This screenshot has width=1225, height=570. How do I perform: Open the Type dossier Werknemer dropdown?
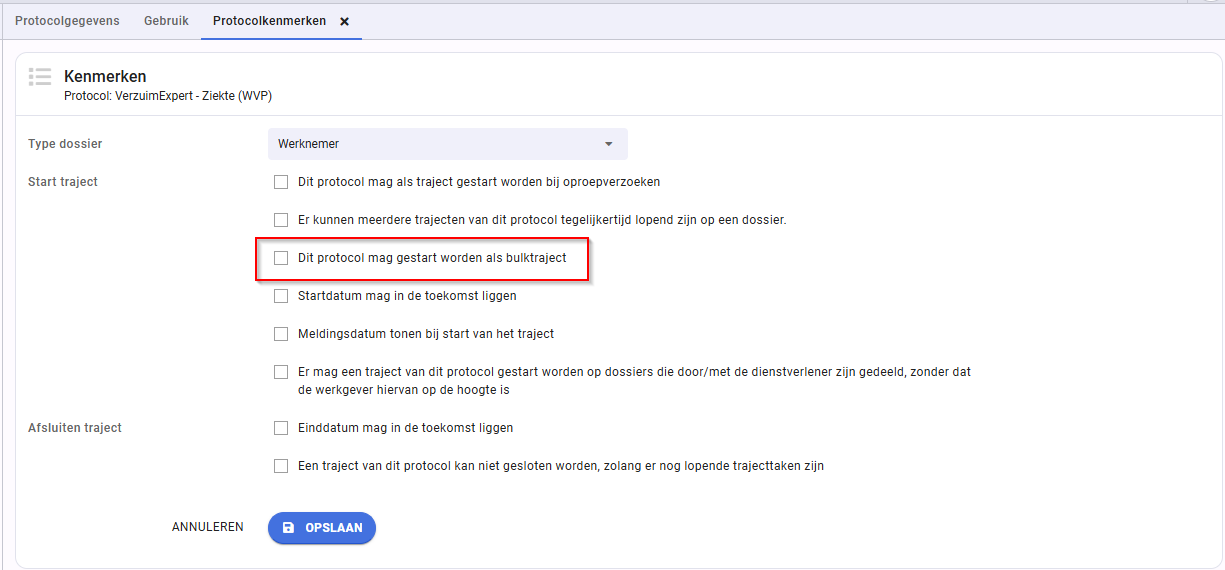click(x=447, y=144)
